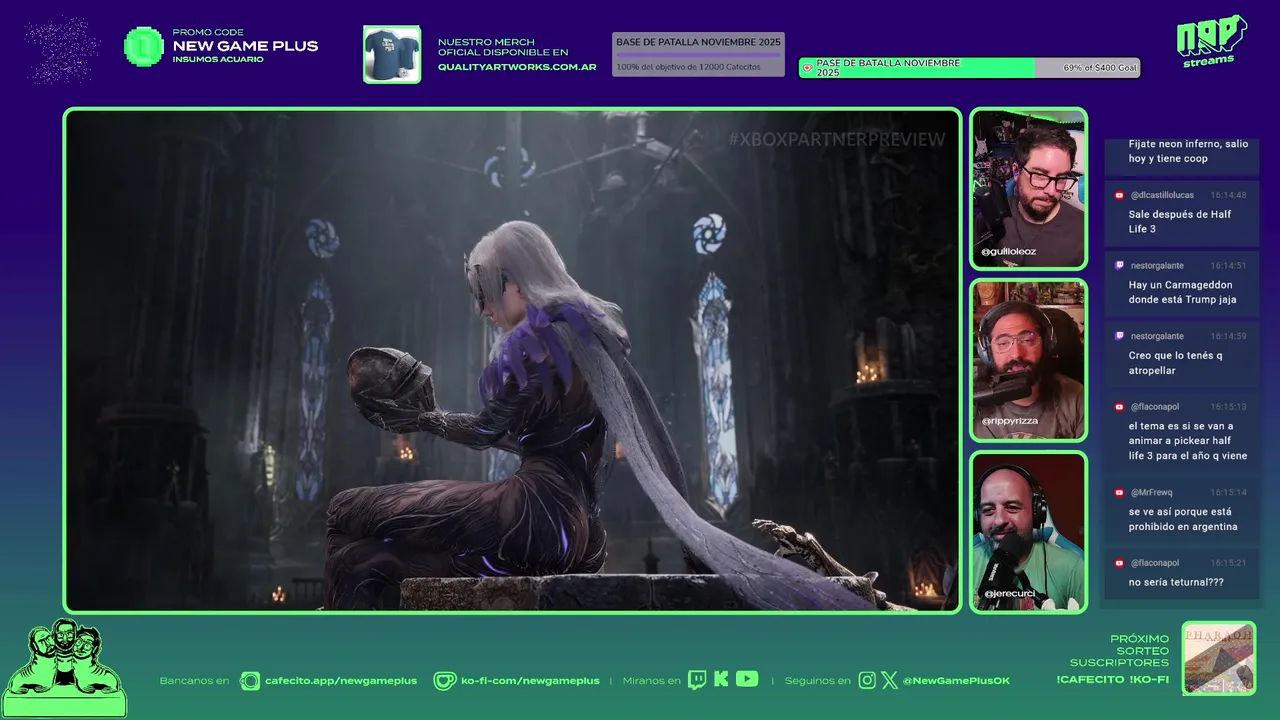Click nestorgalante username at 16:14:59
Viewport: 1280px width, 720px height.
tap(1157, 336)
